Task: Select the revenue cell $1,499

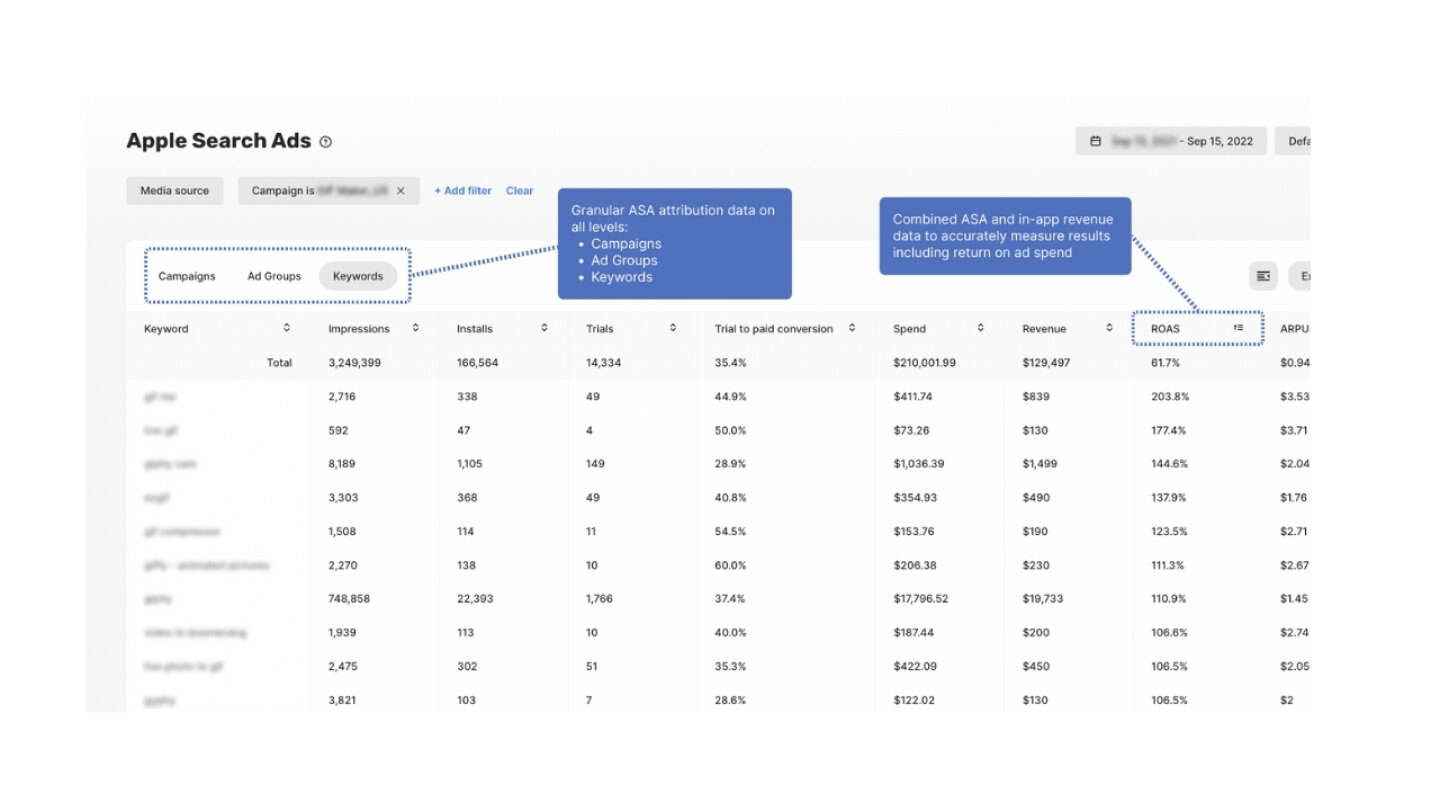Action: click(x=1039, y=464)
